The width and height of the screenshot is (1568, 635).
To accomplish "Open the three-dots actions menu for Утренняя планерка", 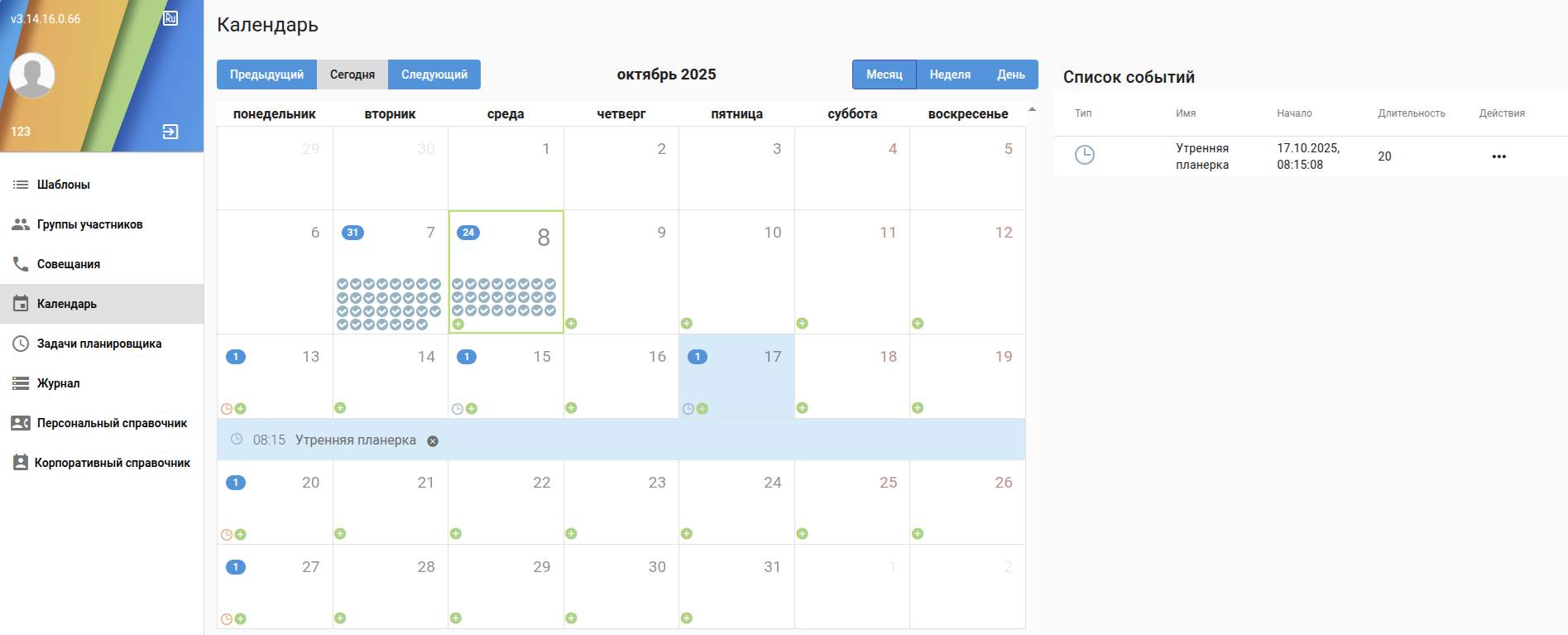I will point(1498,156).
